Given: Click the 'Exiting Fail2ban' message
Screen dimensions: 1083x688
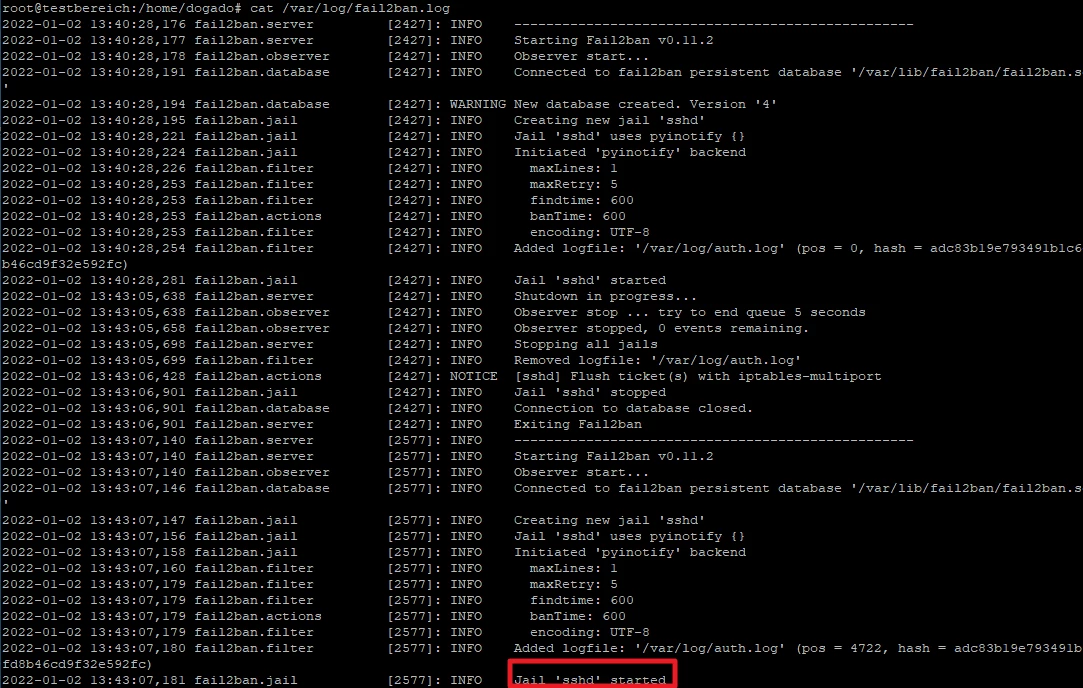Looking at the screenshot, I should click(x=577, y=424).
